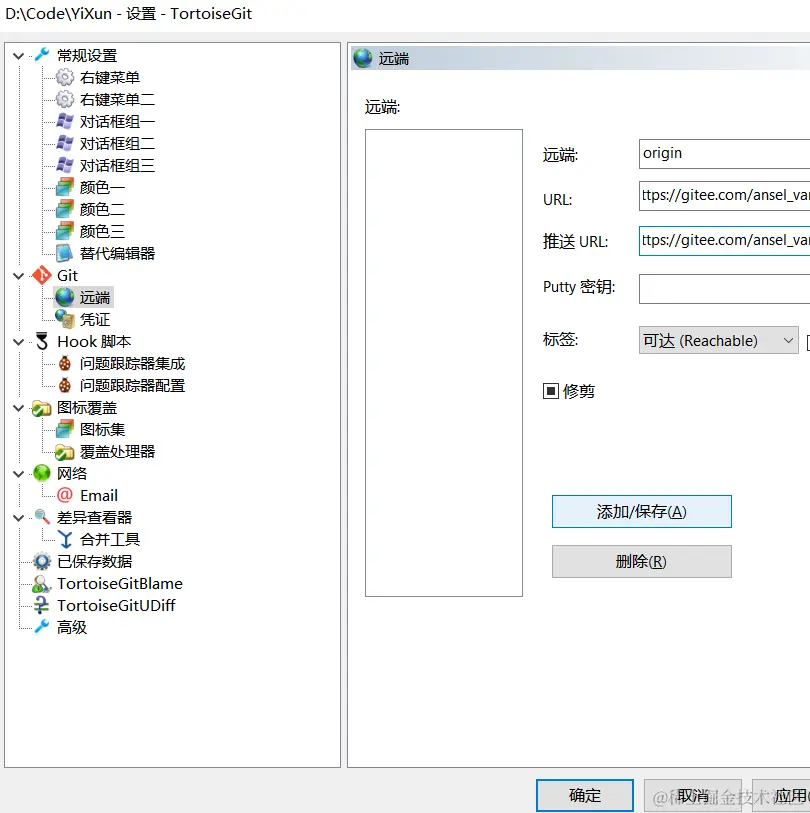
Task: Click the globe icon beside 远端 in tree
Action: 65,297
